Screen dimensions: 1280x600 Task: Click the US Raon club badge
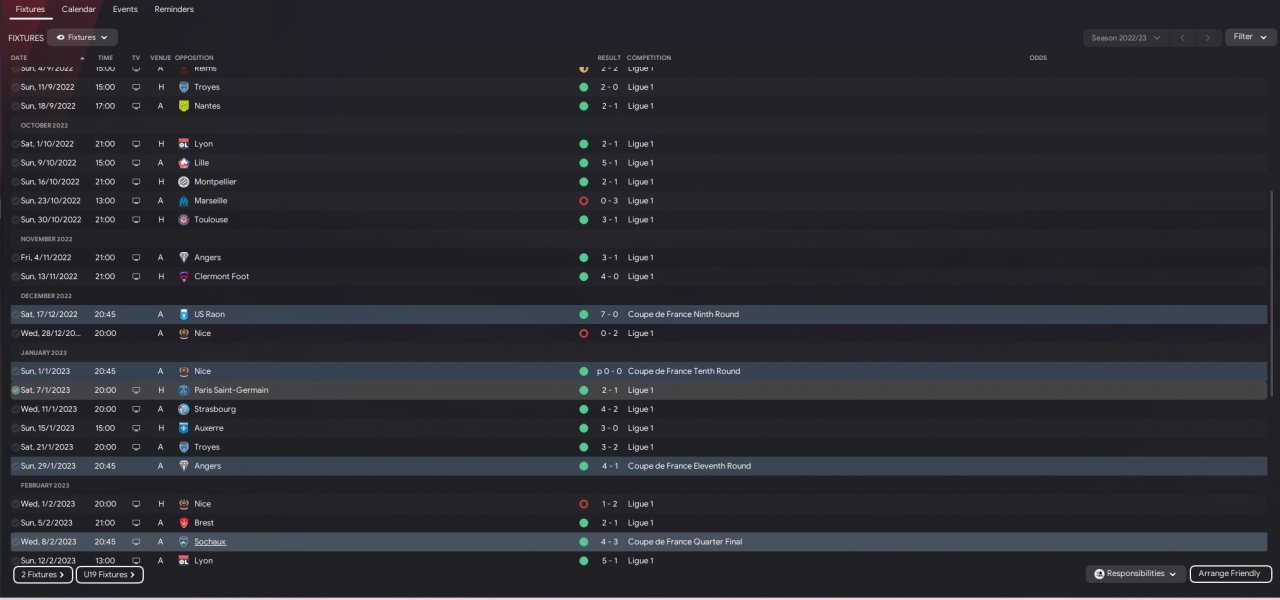coord(184,314)
